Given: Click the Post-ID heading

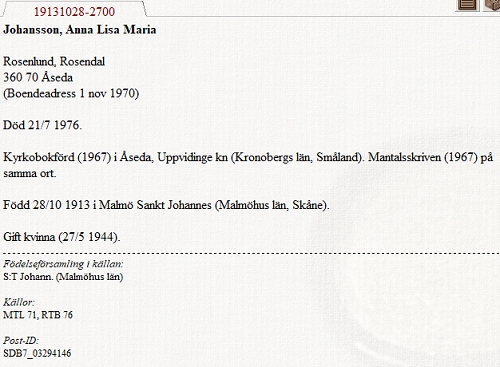Looking at the screenshot, I should tap(21, 340).
